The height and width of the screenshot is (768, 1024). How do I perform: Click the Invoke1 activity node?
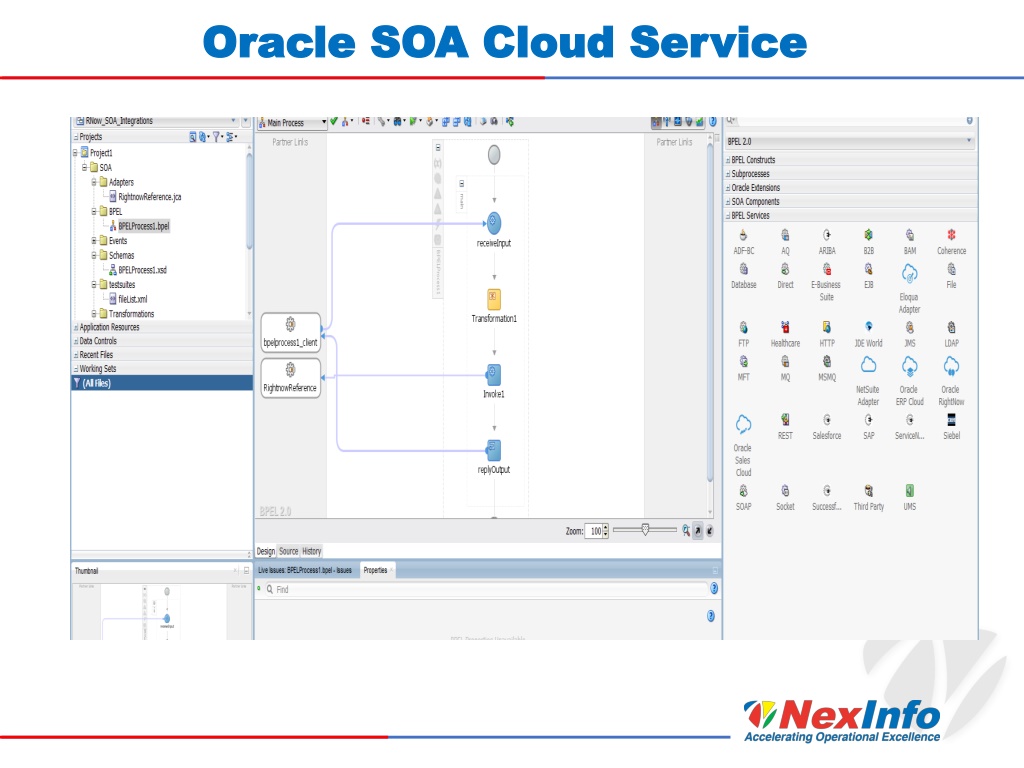click(x=494, y=374)
